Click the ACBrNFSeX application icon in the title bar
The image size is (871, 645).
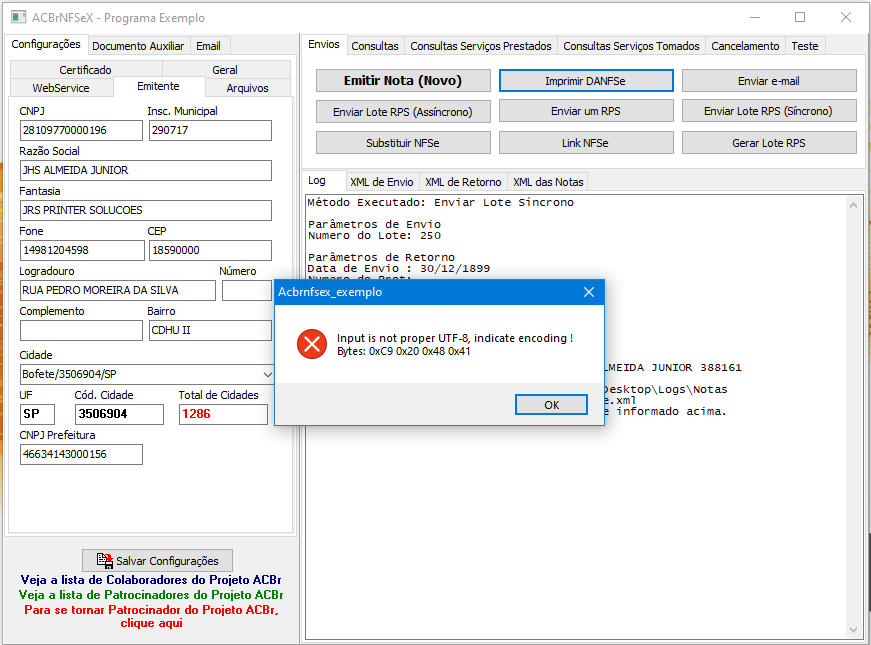tap(18, 17)
